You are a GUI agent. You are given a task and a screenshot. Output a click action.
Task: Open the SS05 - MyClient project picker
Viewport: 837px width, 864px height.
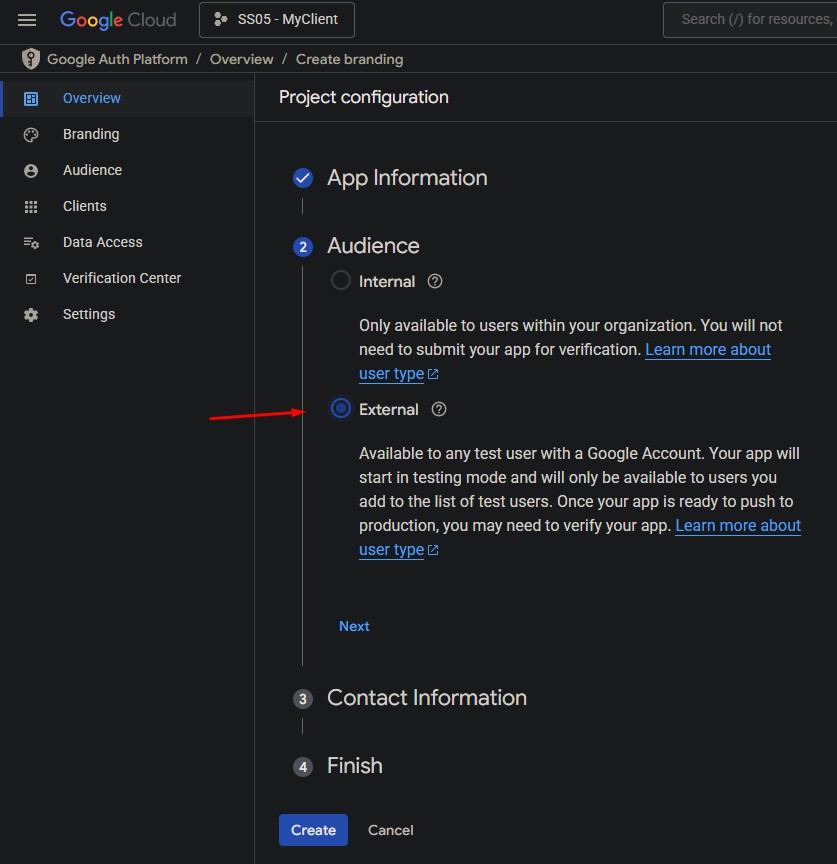coord(276,20)
